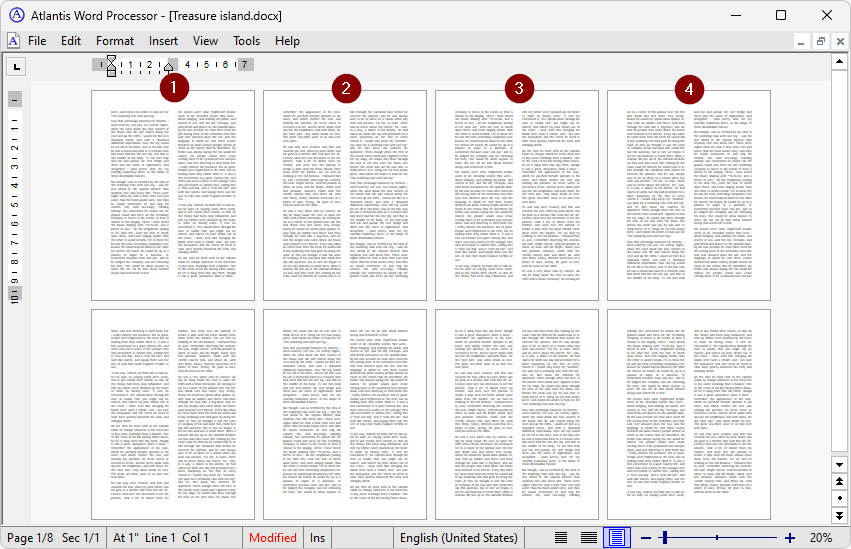Click the browse-object dot button on scrollbar
The width and height of the screenshot is (851, 549).
pyautogui.click(x=840, y=498)
